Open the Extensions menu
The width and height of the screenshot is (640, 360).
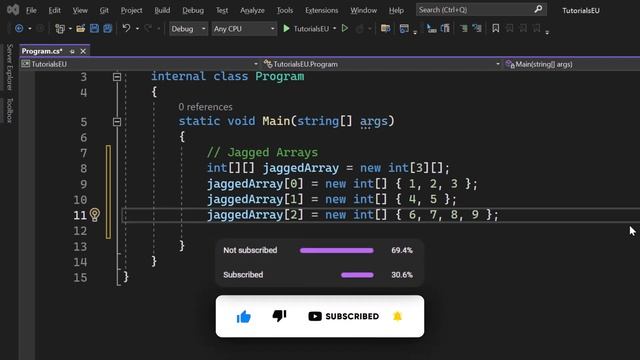[x=322, y=10]
